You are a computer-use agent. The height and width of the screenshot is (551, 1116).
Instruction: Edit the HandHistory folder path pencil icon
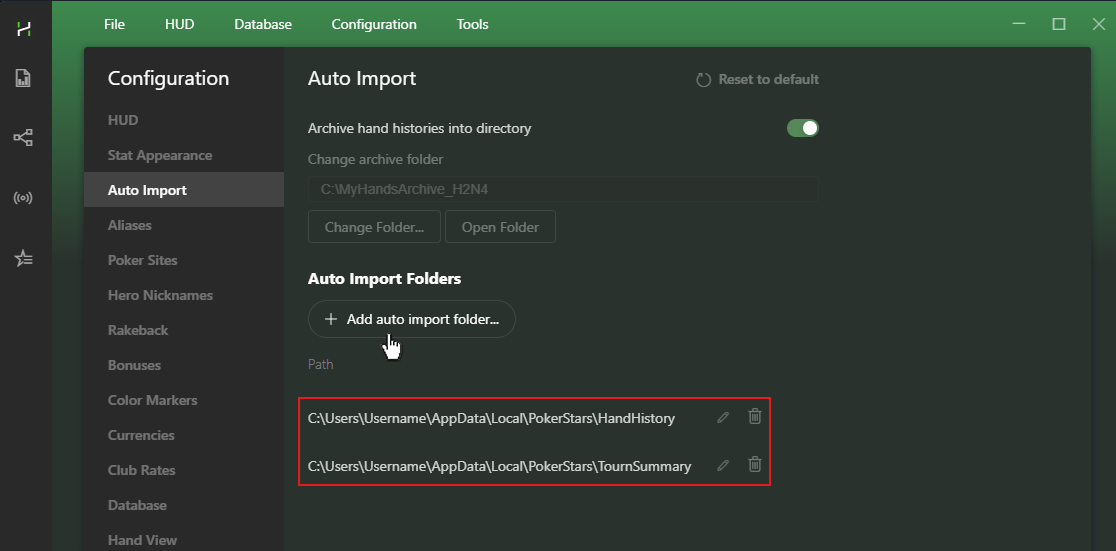point(723,418)
